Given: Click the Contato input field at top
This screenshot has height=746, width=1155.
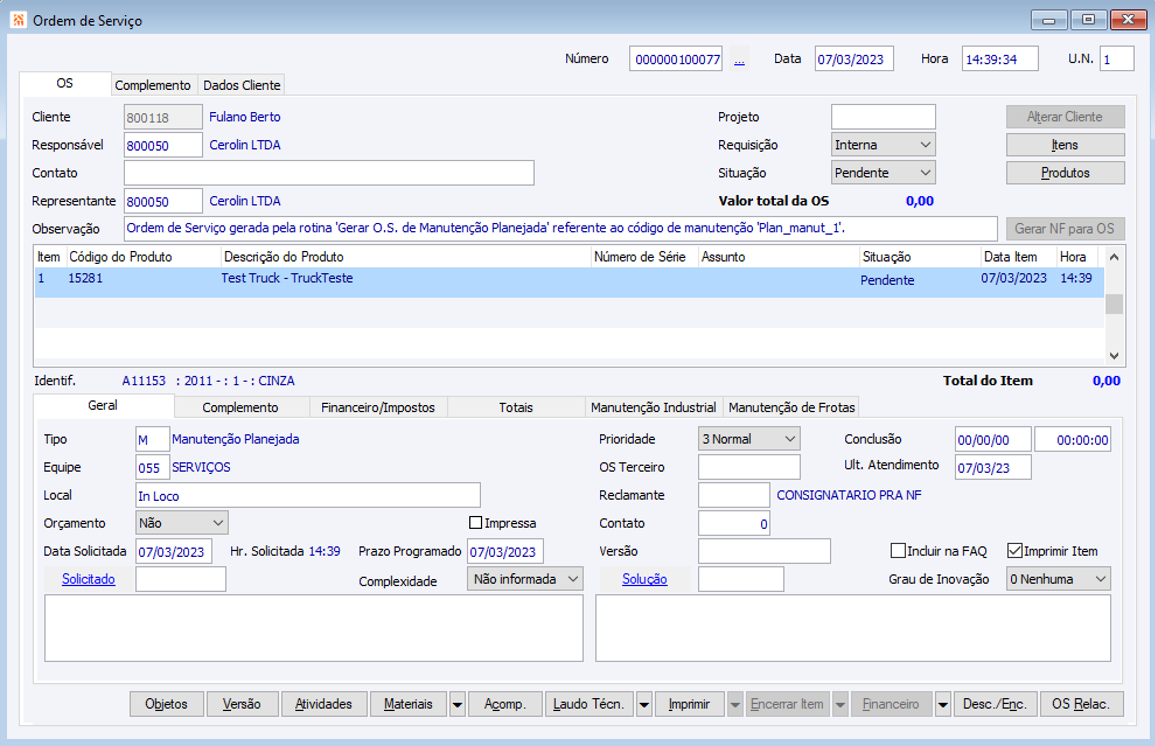Looking at the screenshot, I should point(329,173).
